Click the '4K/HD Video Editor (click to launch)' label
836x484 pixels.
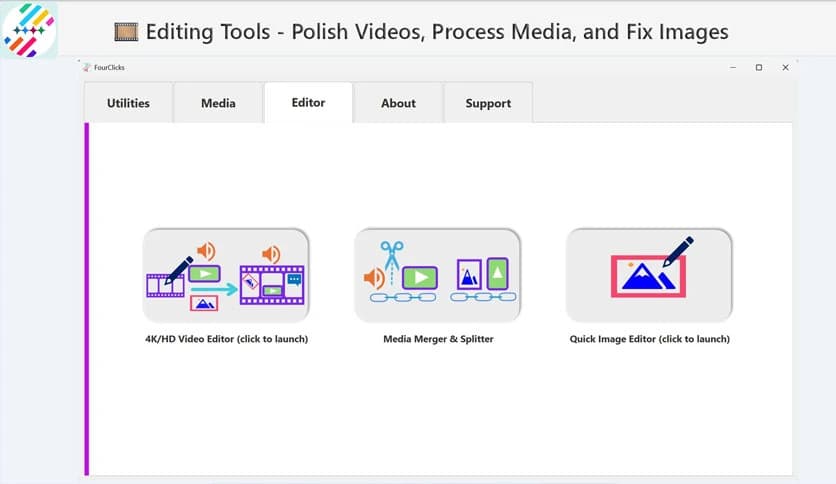coord(227,339)
